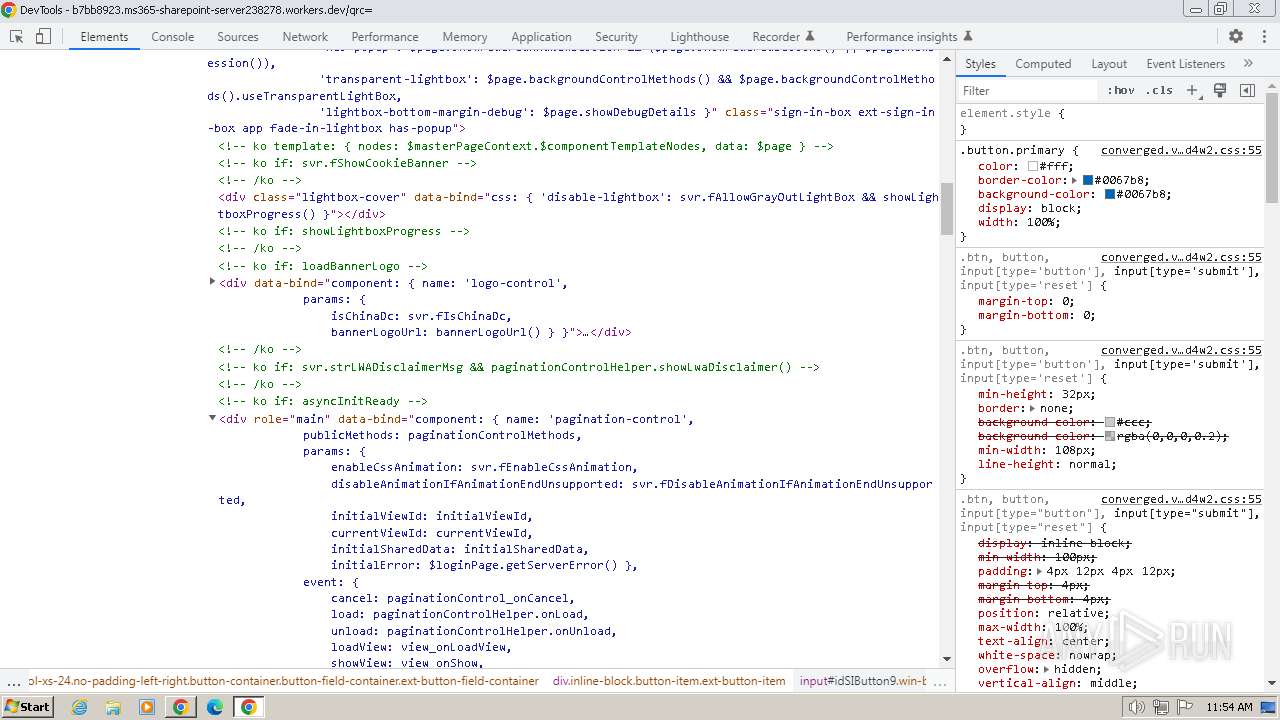Viewport: 1280px width, 720px height.
Task: Click the struck-through #ccc color swatch
Action: 1110,423
